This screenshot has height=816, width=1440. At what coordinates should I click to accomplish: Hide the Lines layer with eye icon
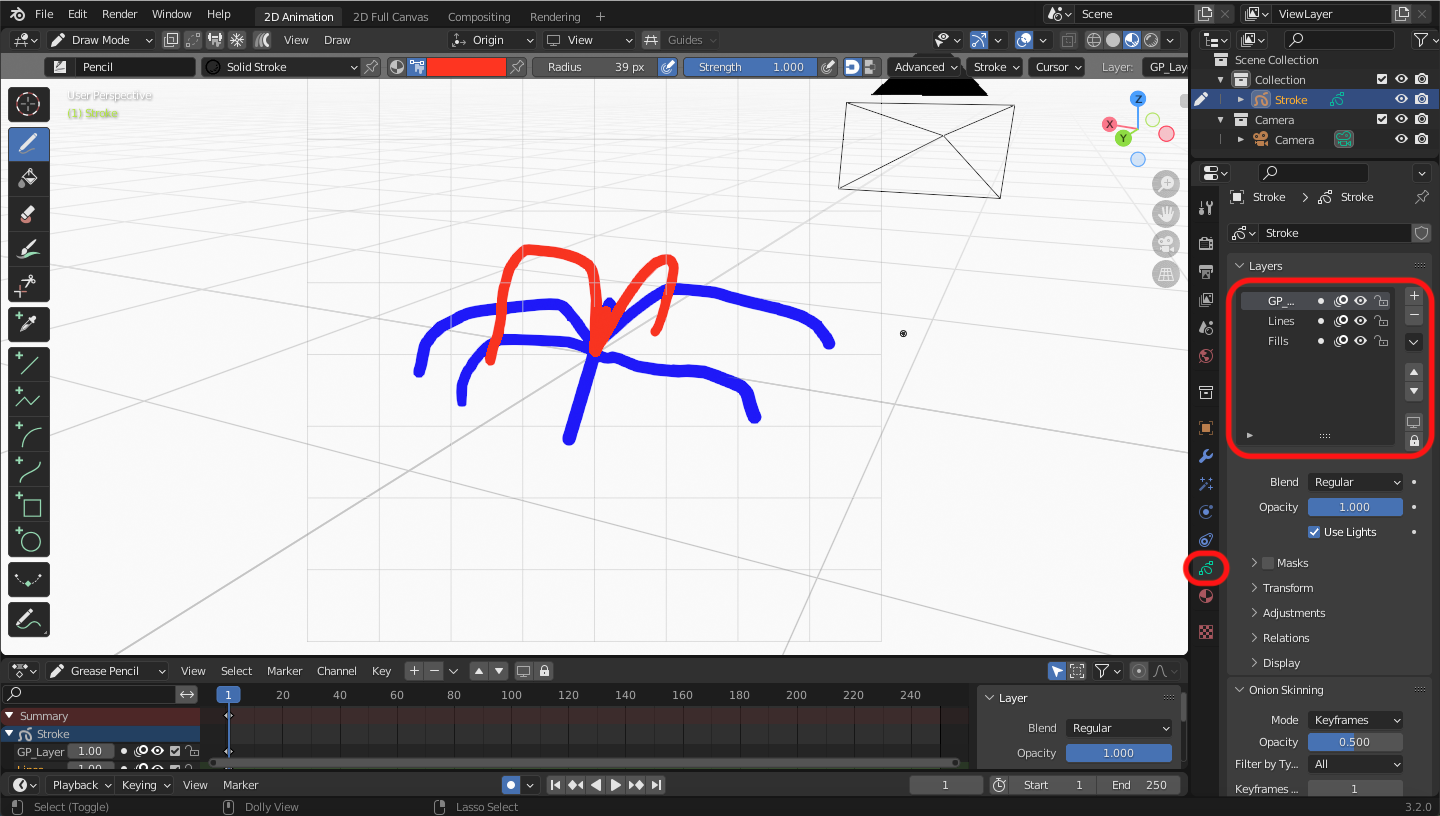coord(1360,321)
